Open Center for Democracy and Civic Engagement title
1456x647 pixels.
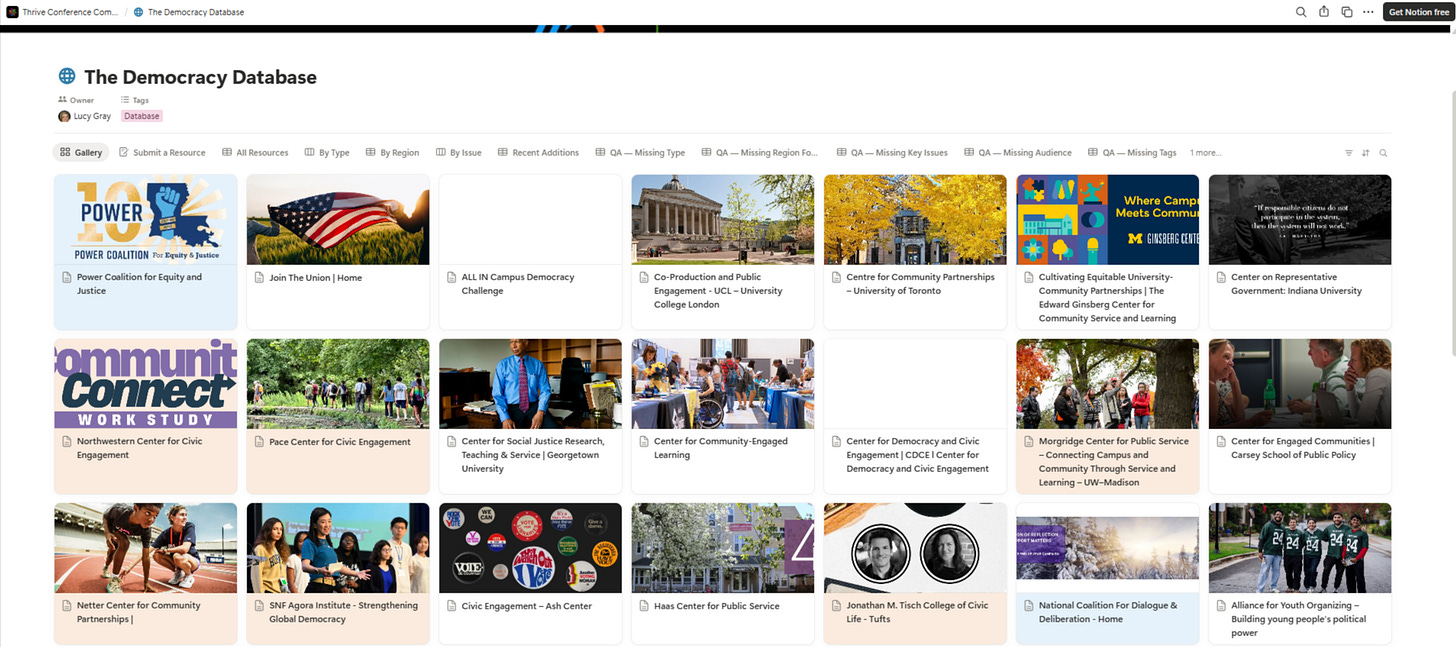[917, 455]
